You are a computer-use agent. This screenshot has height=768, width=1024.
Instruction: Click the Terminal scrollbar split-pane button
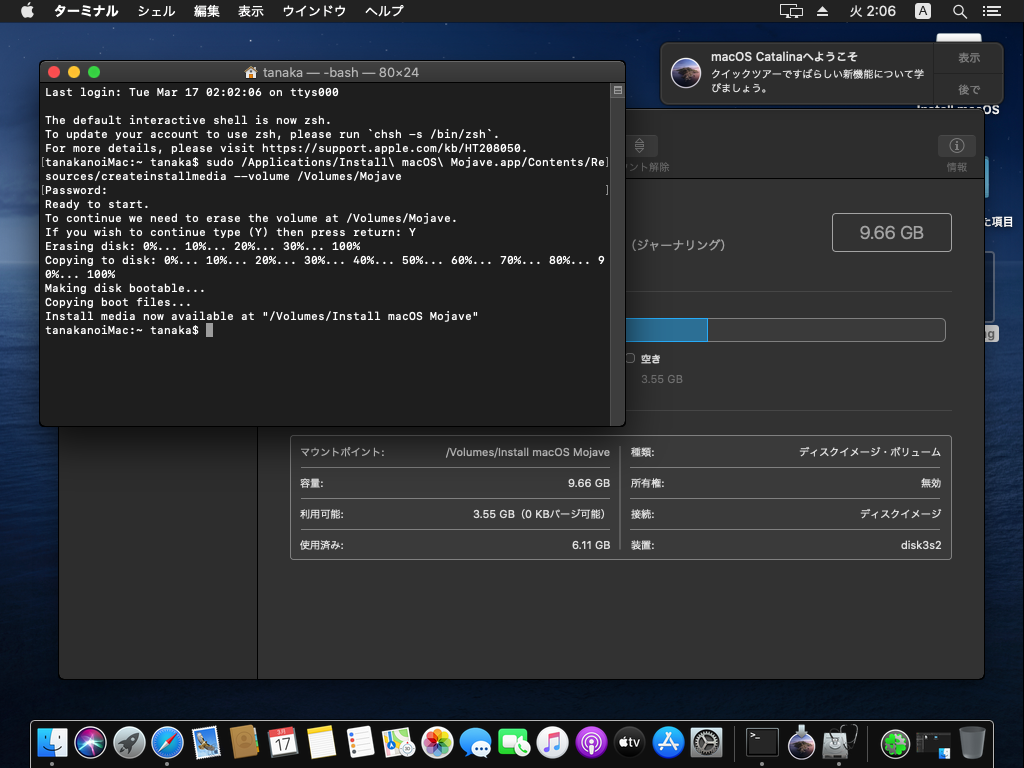(617, 91)
